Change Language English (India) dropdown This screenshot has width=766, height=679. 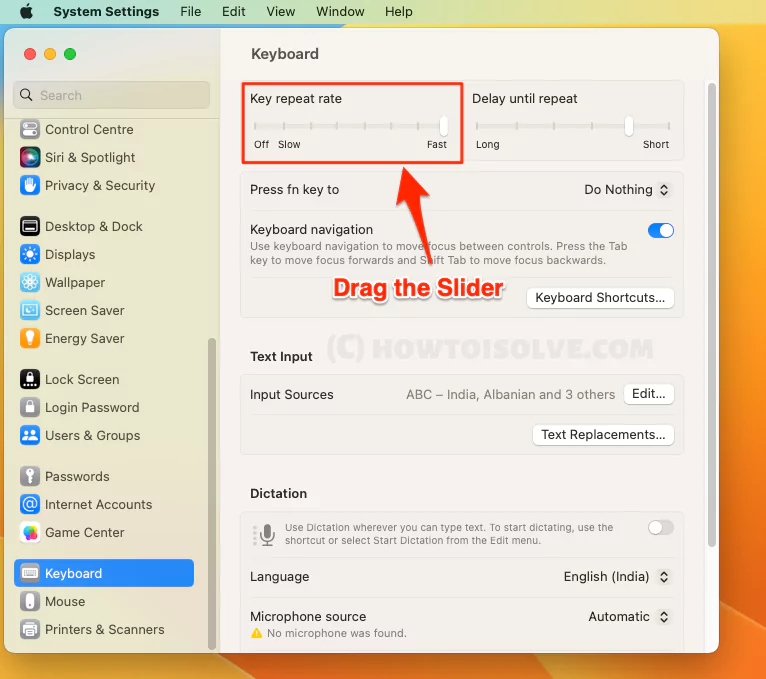click(617, 577)
